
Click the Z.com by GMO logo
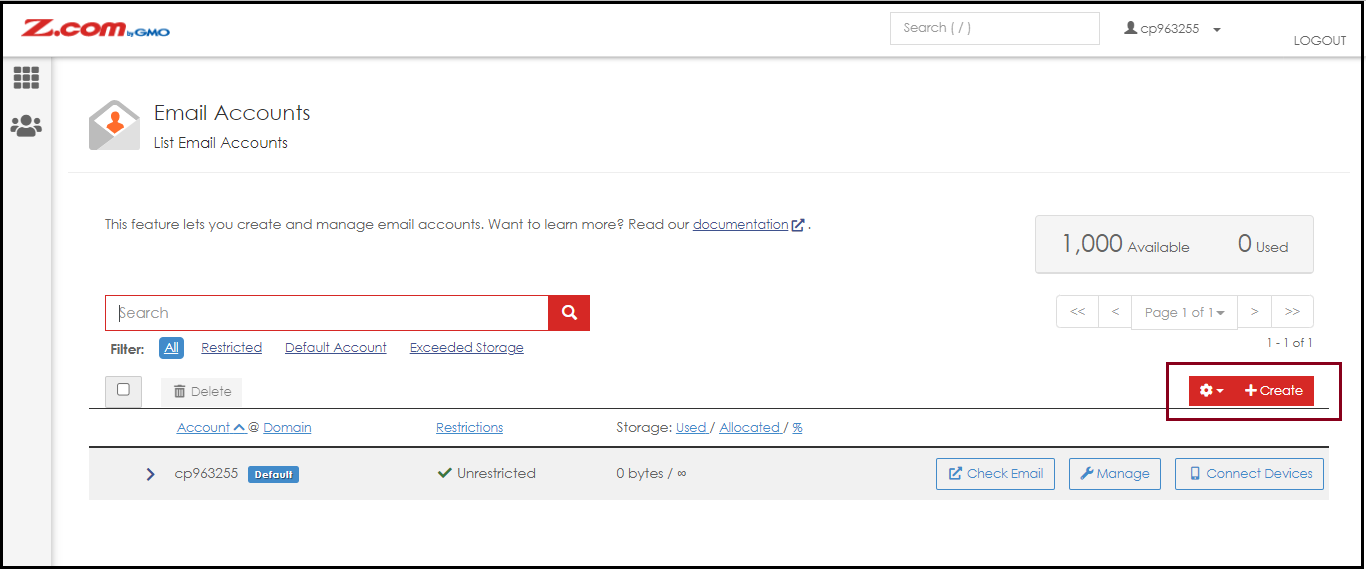[96, 29]
